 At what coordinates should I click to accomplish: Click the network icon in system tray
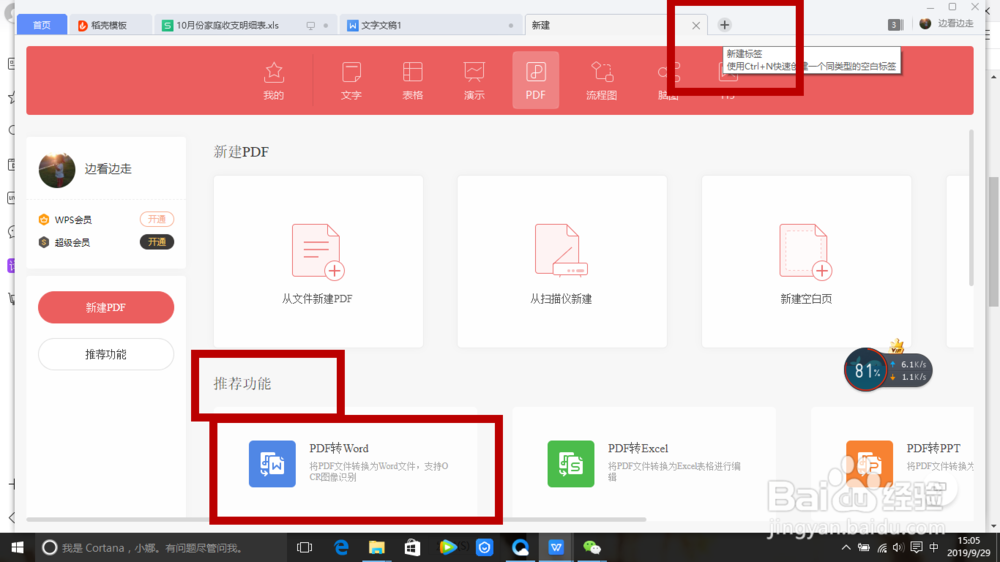click(x=882, y=548)
